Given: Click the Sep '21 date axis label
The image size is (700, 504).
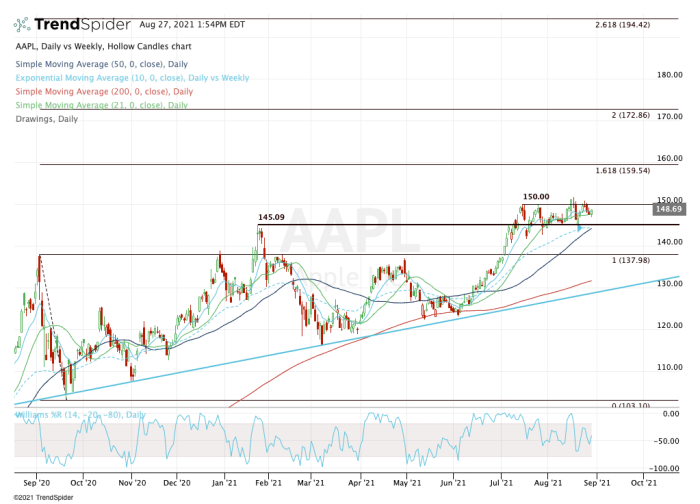Looking at the screenshot, I should [596, 483].
